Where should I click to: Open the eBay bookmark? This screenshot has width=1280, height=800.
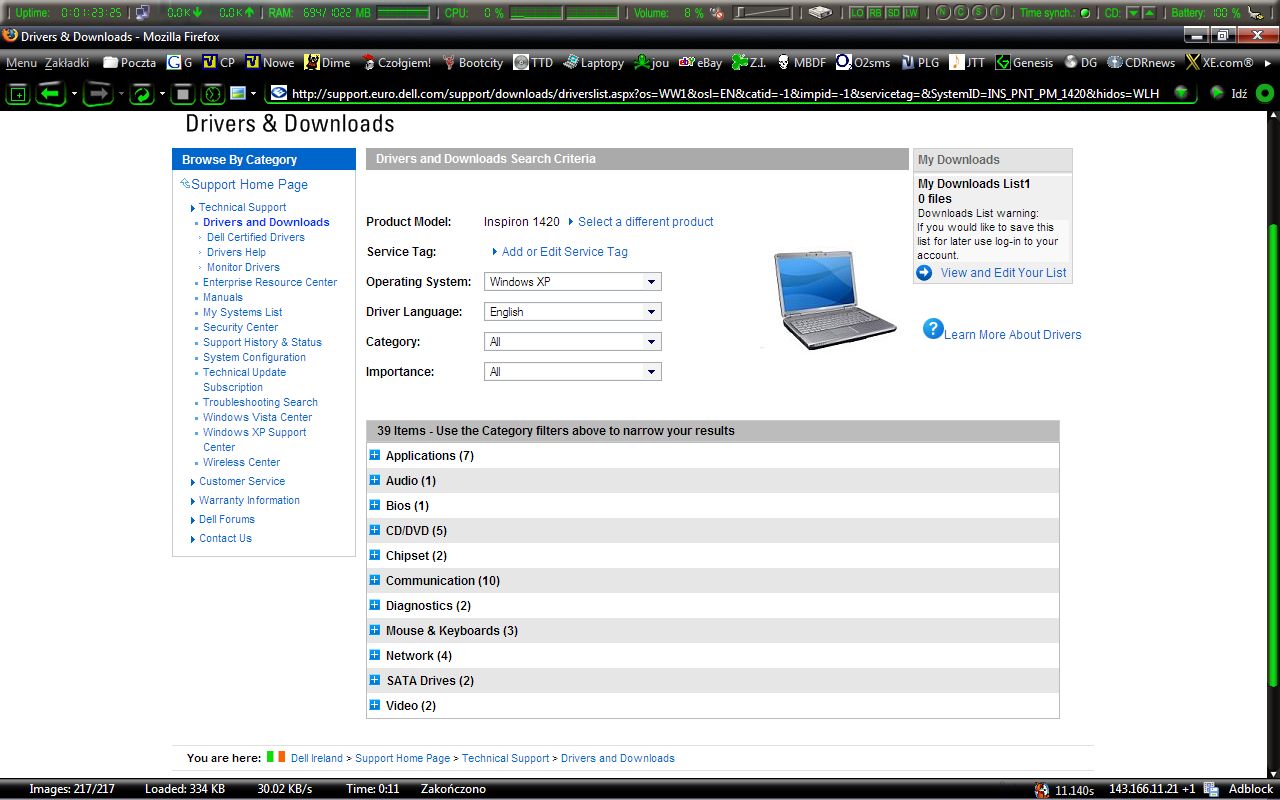(x=700, y=62)
